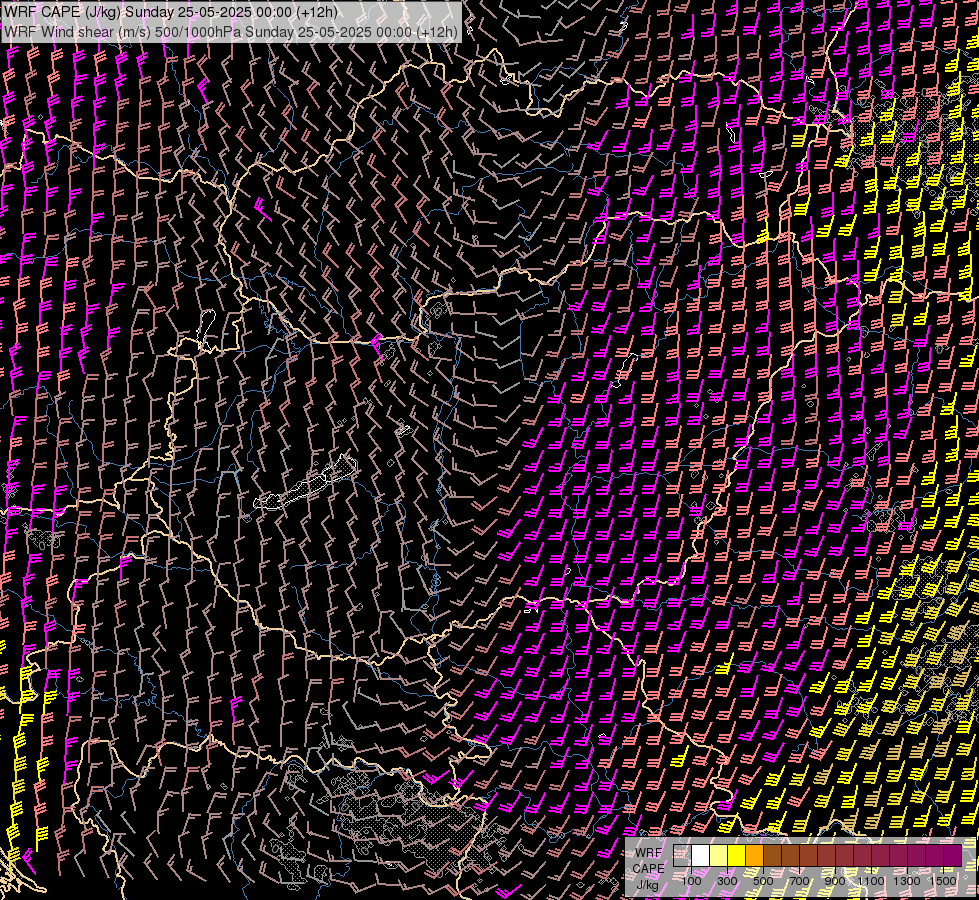Click the 100 legend tick label
This screenshot has width=979, height=900.
[691, 881]
